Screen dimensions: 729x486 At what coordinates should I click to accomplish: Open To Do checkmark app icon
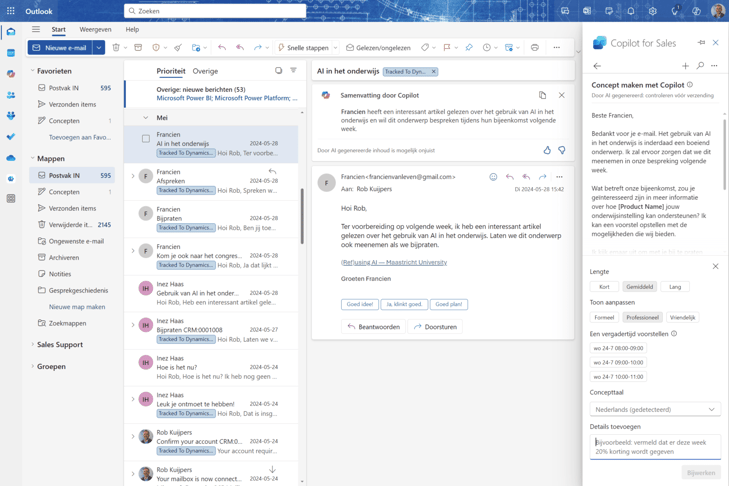tap(11, 137)
